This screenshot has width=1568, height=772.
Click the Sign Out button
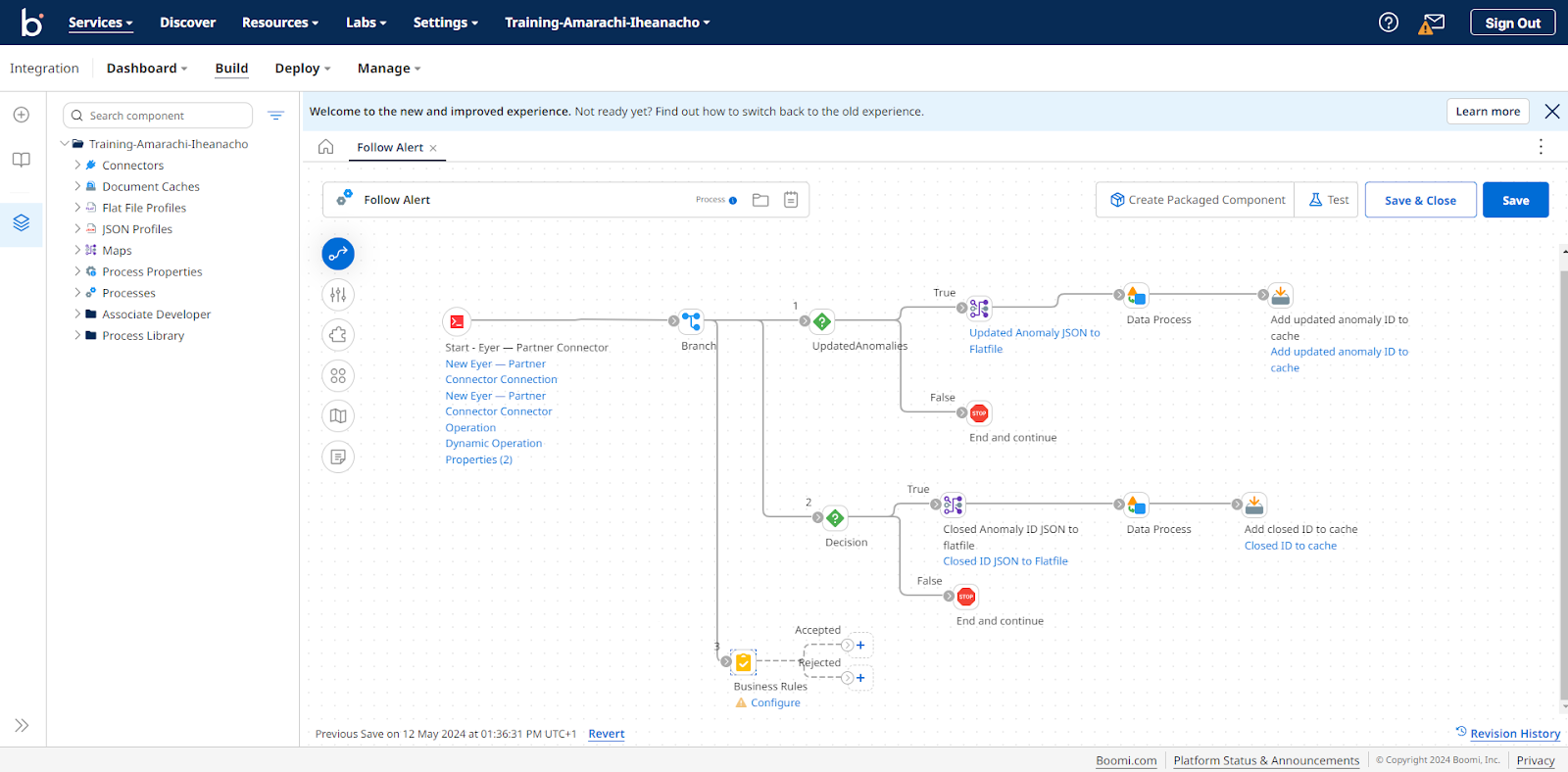click(1512, 23)
